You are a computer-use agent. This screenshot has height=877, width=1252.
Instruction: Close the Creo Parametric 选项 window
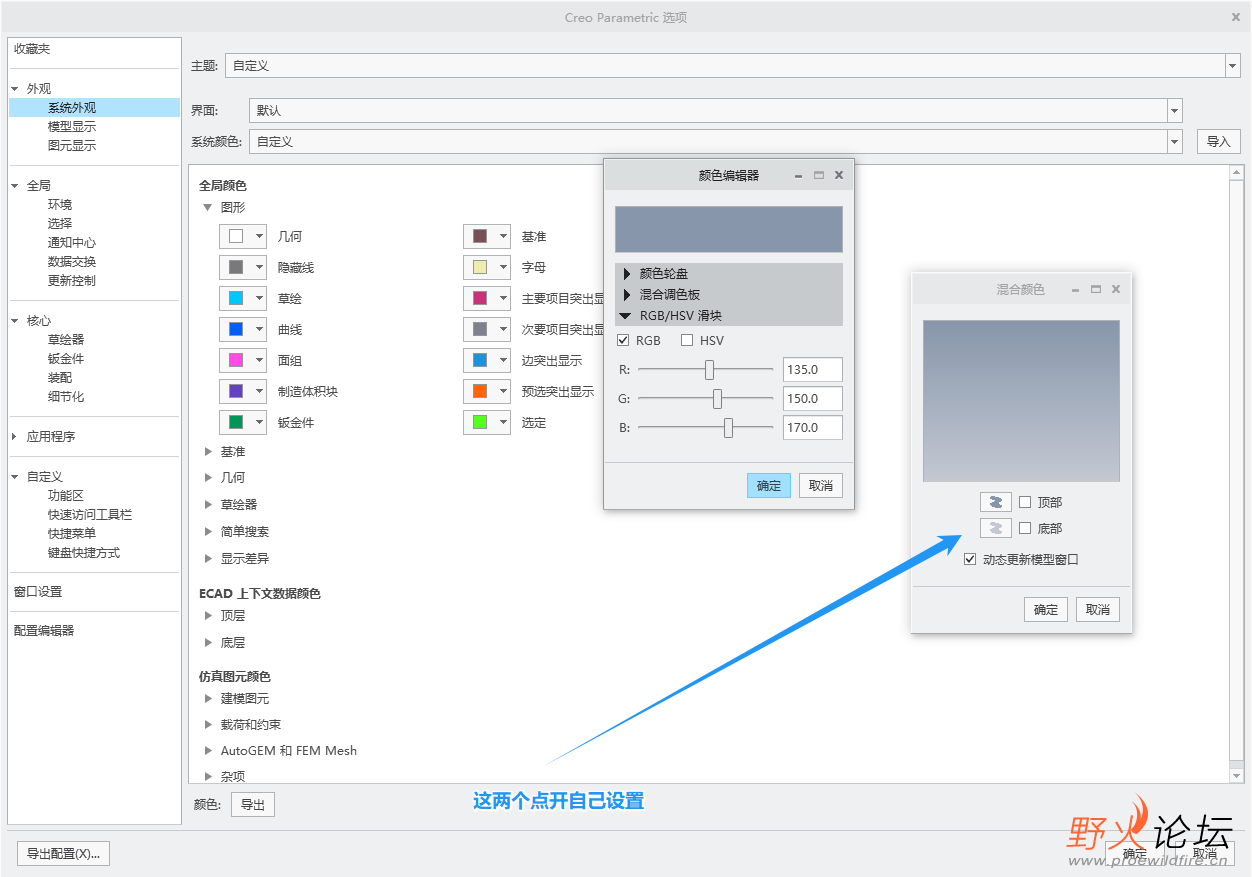(1236, 17)
